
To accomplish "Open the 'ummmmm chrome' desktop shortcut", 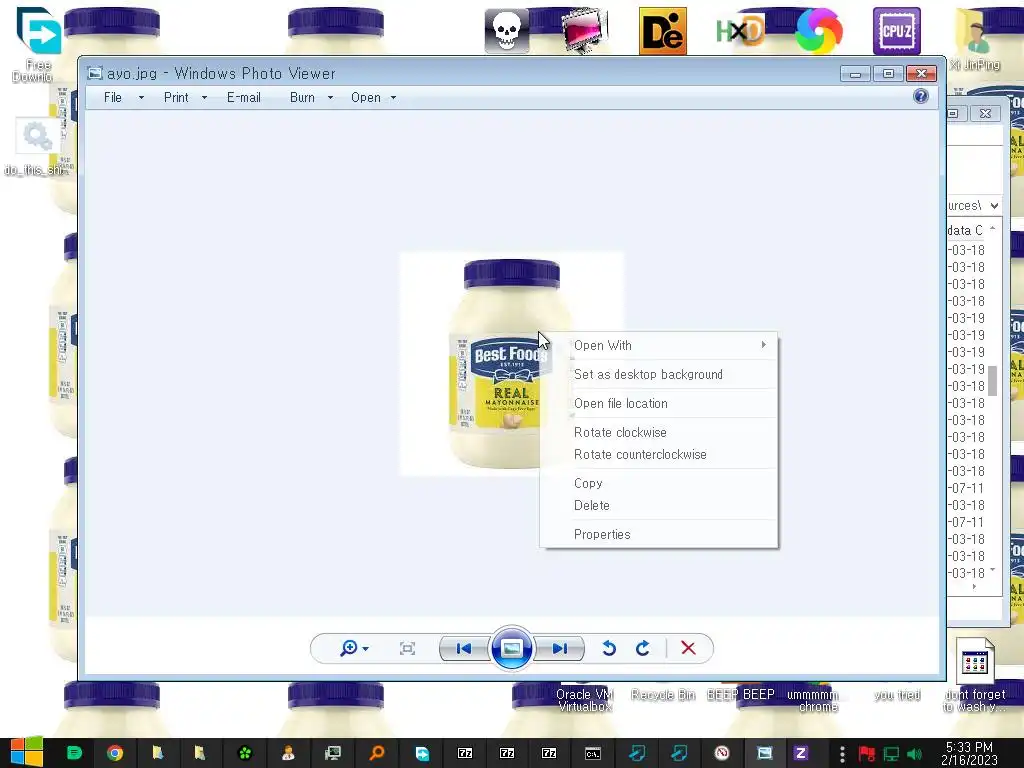I will point(813,700).
